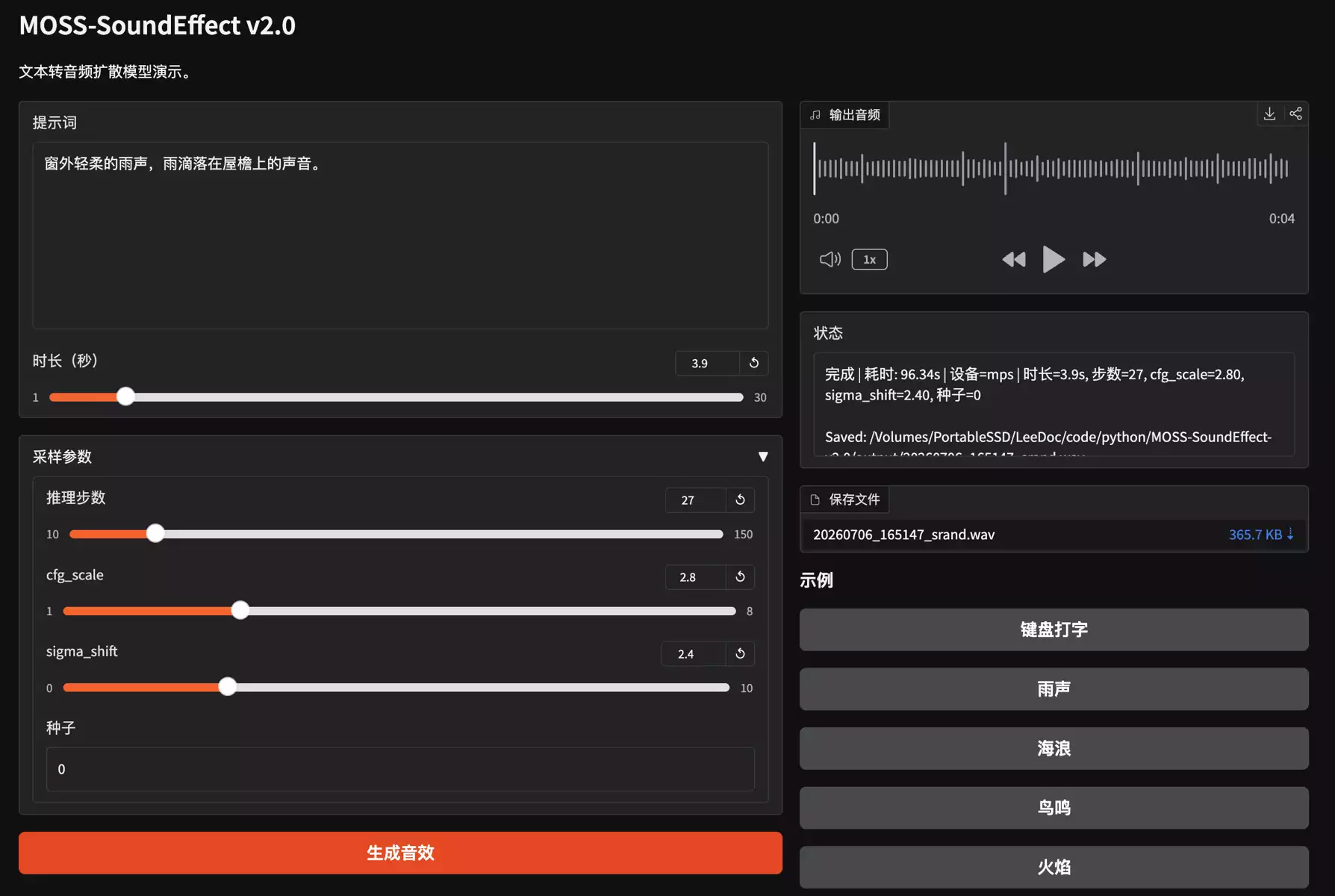Reset the sigma_shift value
1335x896 pixels.
pyautogui.click(x=740, y=653)
